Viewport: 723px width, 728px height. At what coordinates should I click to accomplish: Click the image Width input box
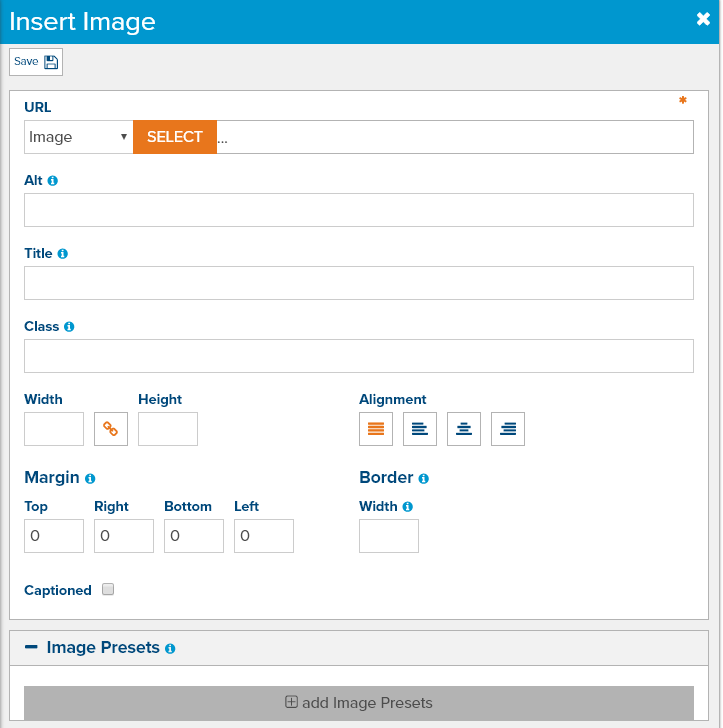tap(54, 429)
